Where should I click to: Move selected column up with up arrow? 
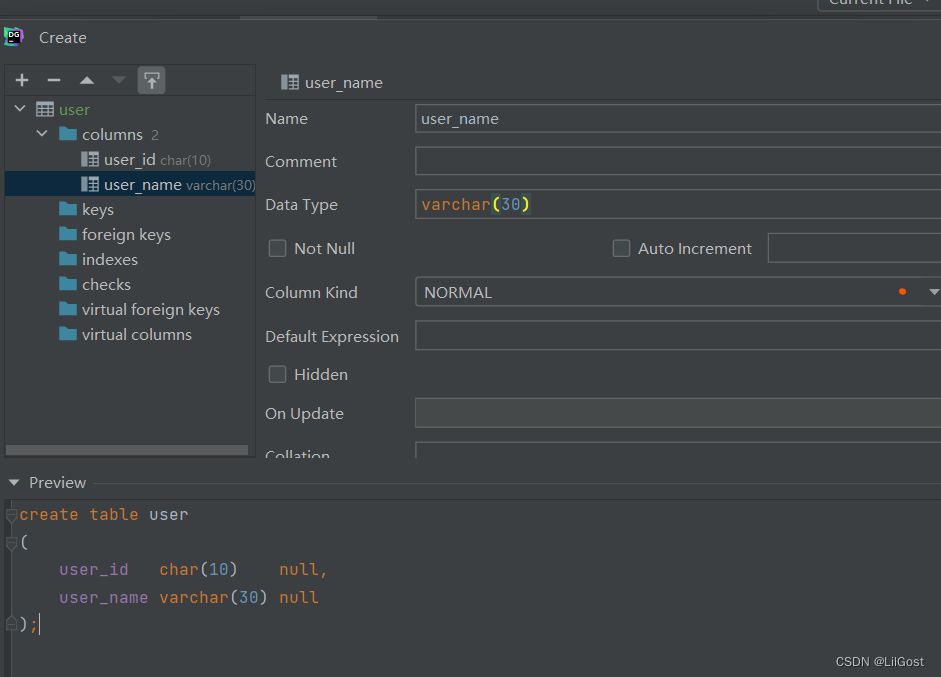click(87, 80)
